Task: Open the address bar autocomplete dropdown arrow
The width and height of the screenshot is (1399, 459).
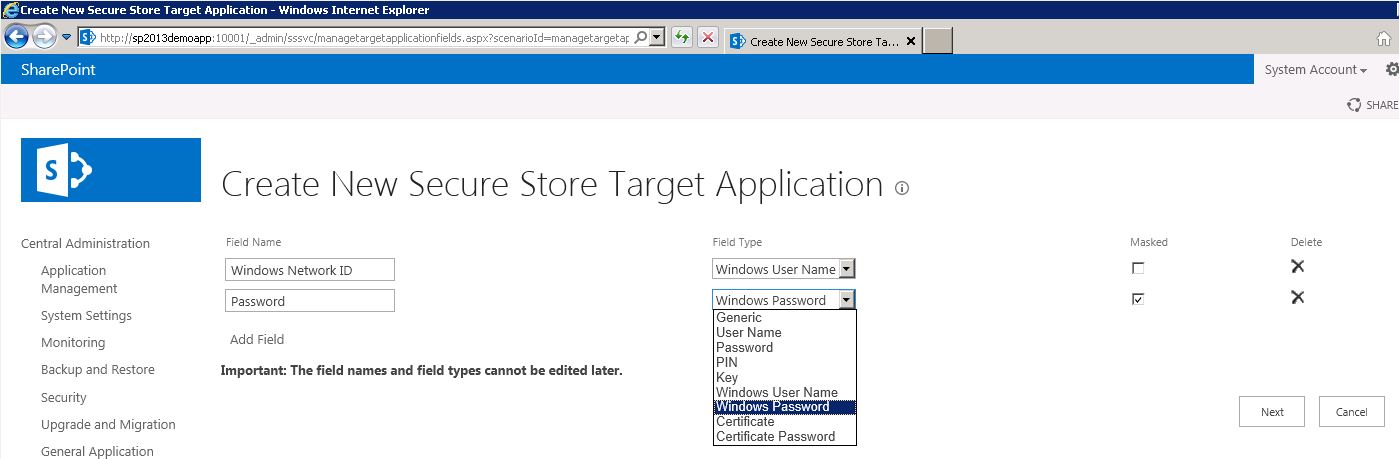Action: (657, 37)
